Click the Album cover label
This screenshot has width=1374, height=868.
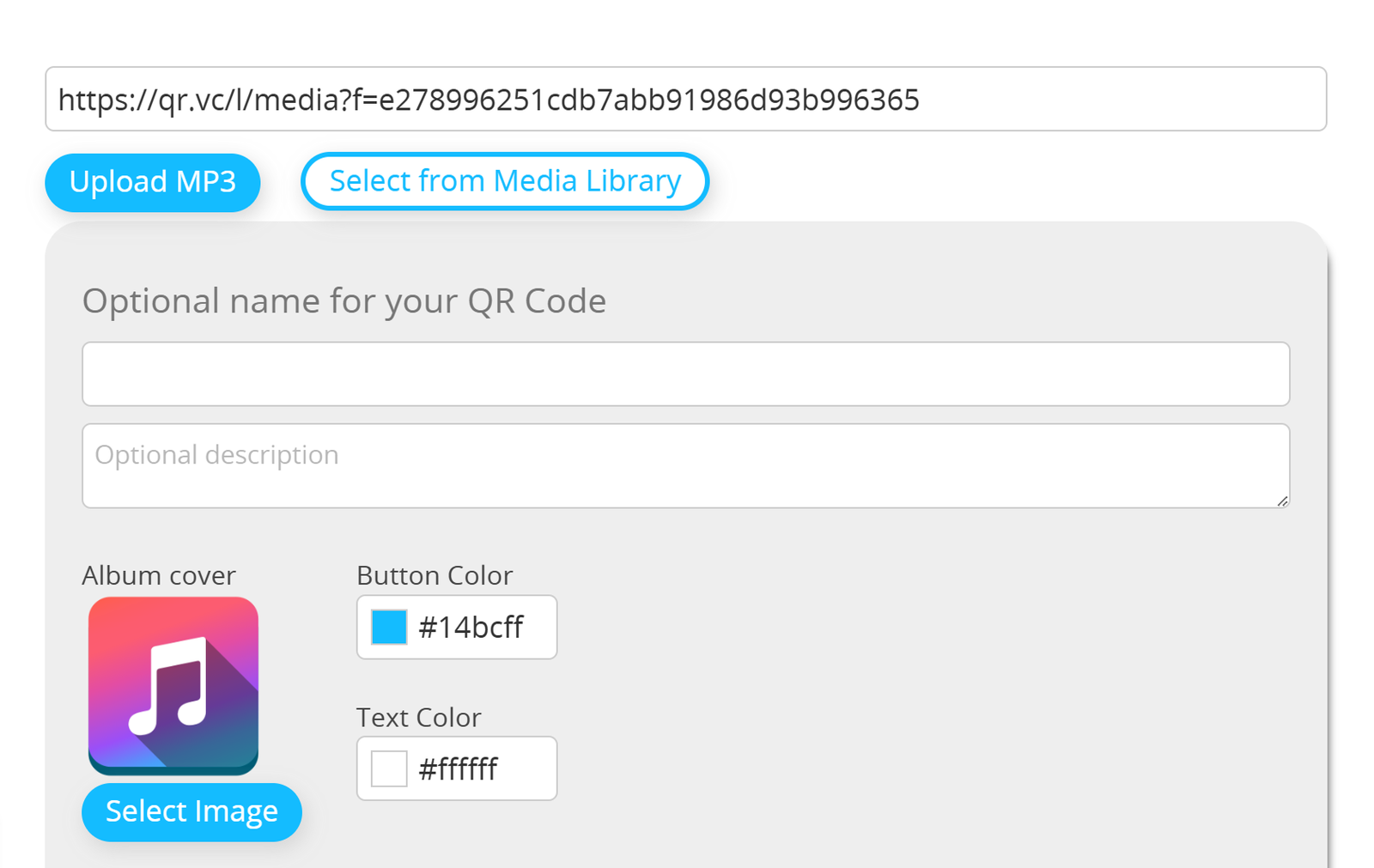(159, 575)
